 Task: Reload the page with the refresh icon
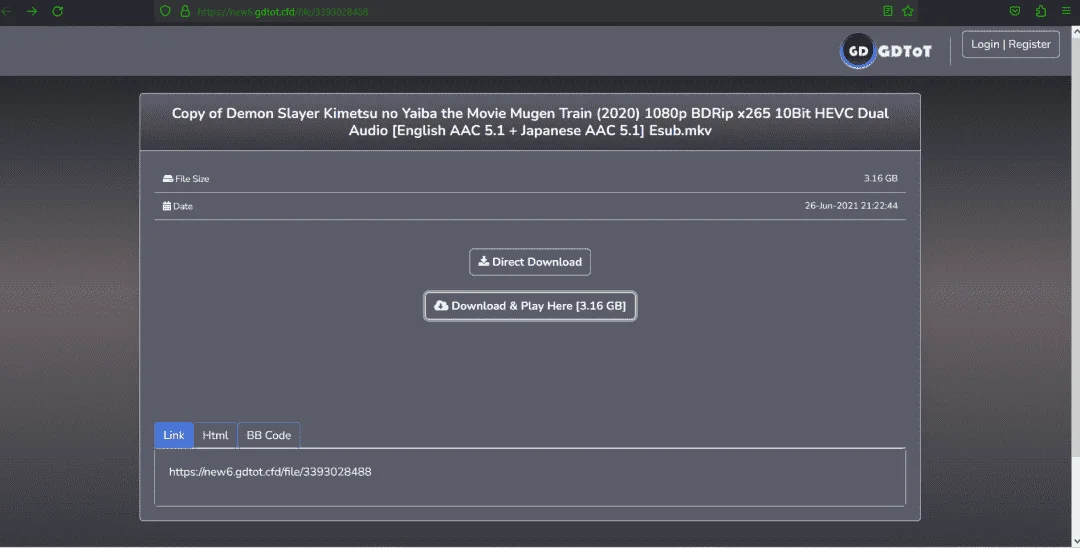58,11
